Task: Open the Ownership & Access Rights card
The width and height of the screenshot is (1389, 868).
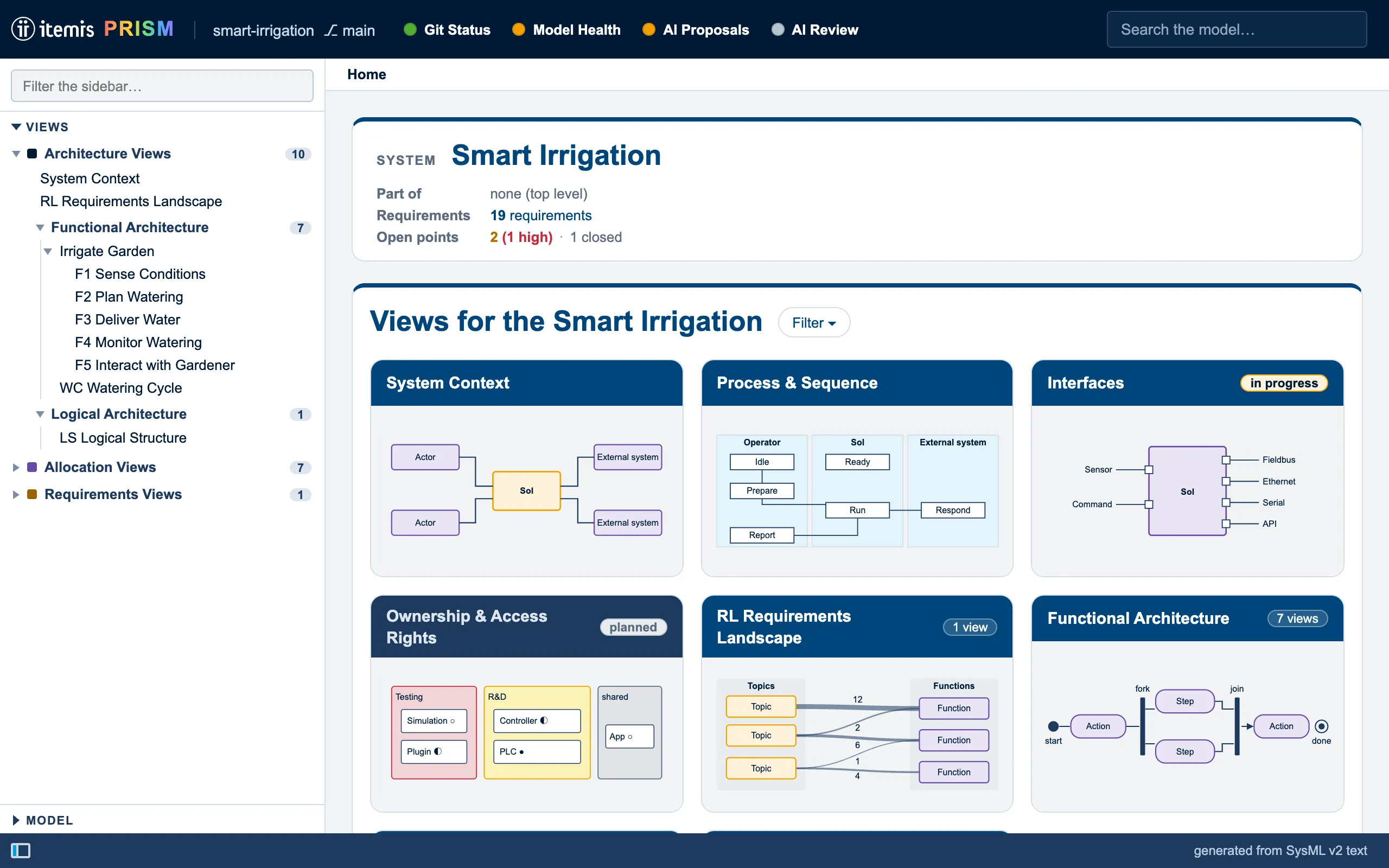Action: click(526, 703)
